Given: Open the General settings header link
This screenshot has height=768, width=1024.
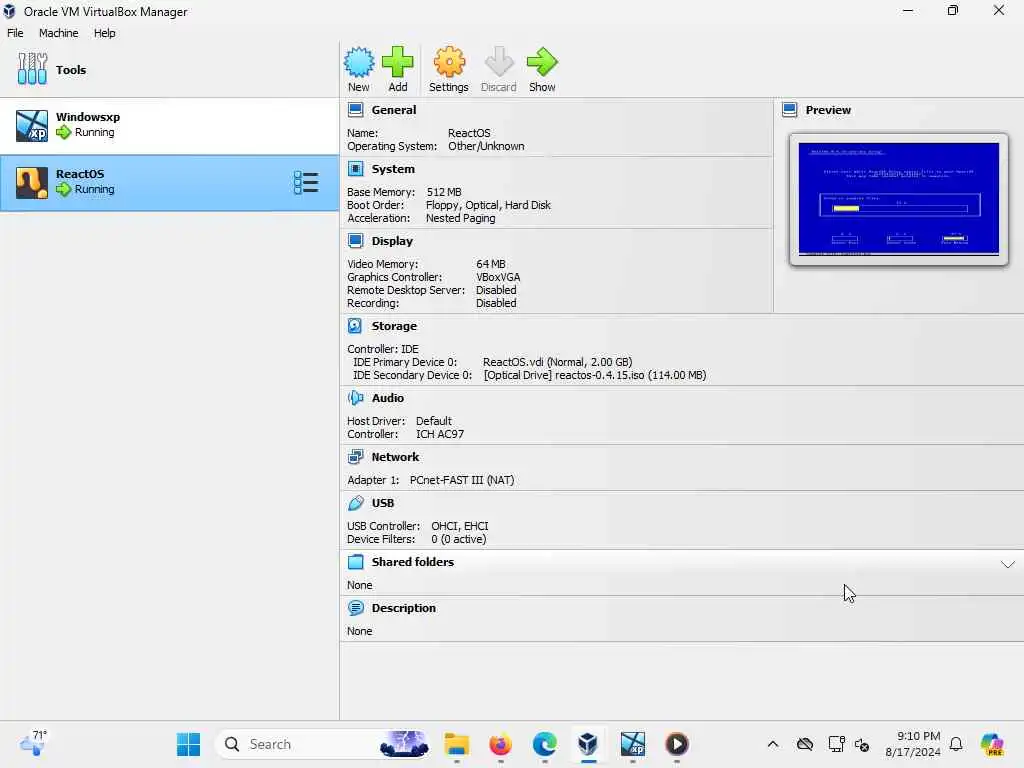Looking at the screenshot, I should (x=394, y=110).
